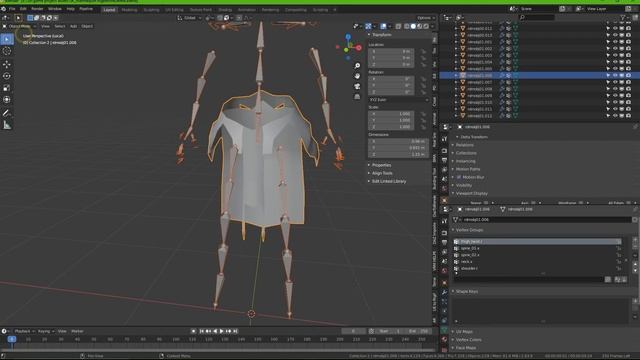This screenshot has height=360, width=640.
Task: Open the timeline Marker menu
Action: coord(77,331)
